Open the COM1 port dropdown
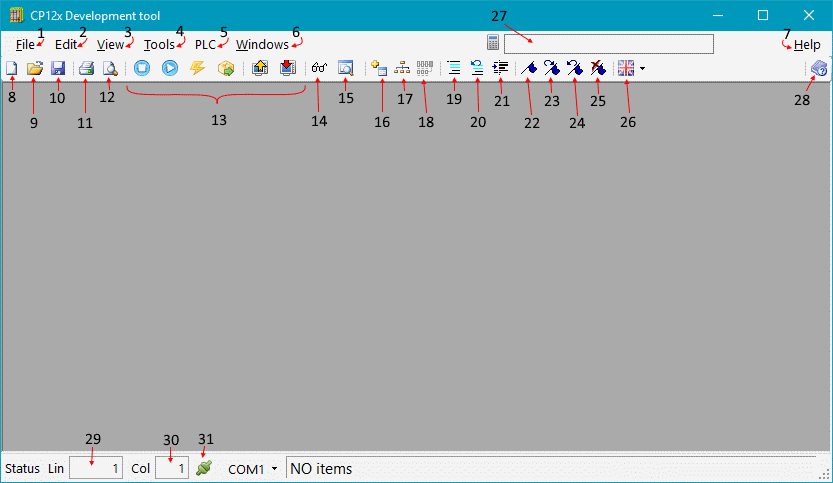Screen dimensions: 833x483 click(x=274, y=469)
